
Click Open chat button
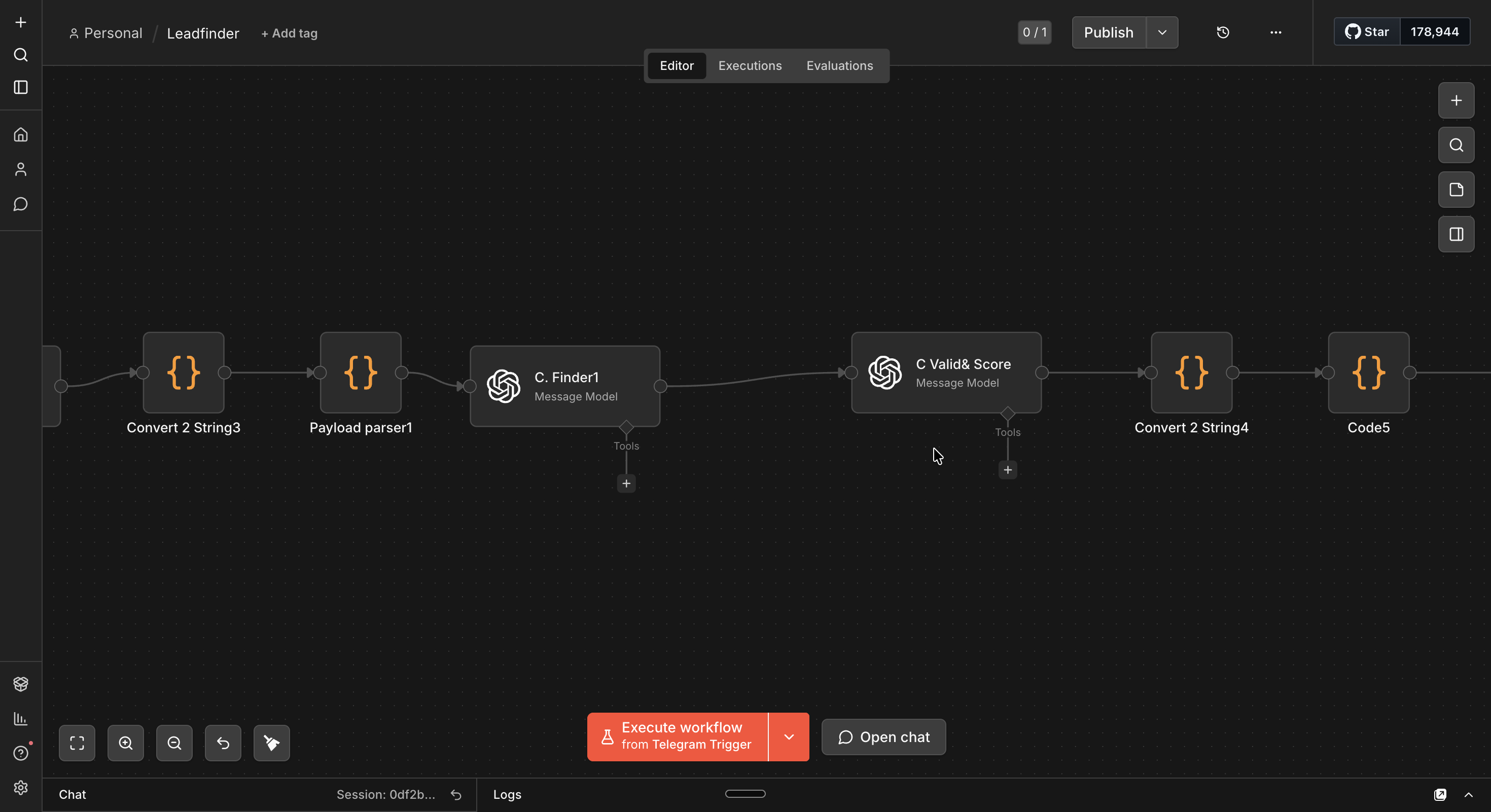pos(883,737)
